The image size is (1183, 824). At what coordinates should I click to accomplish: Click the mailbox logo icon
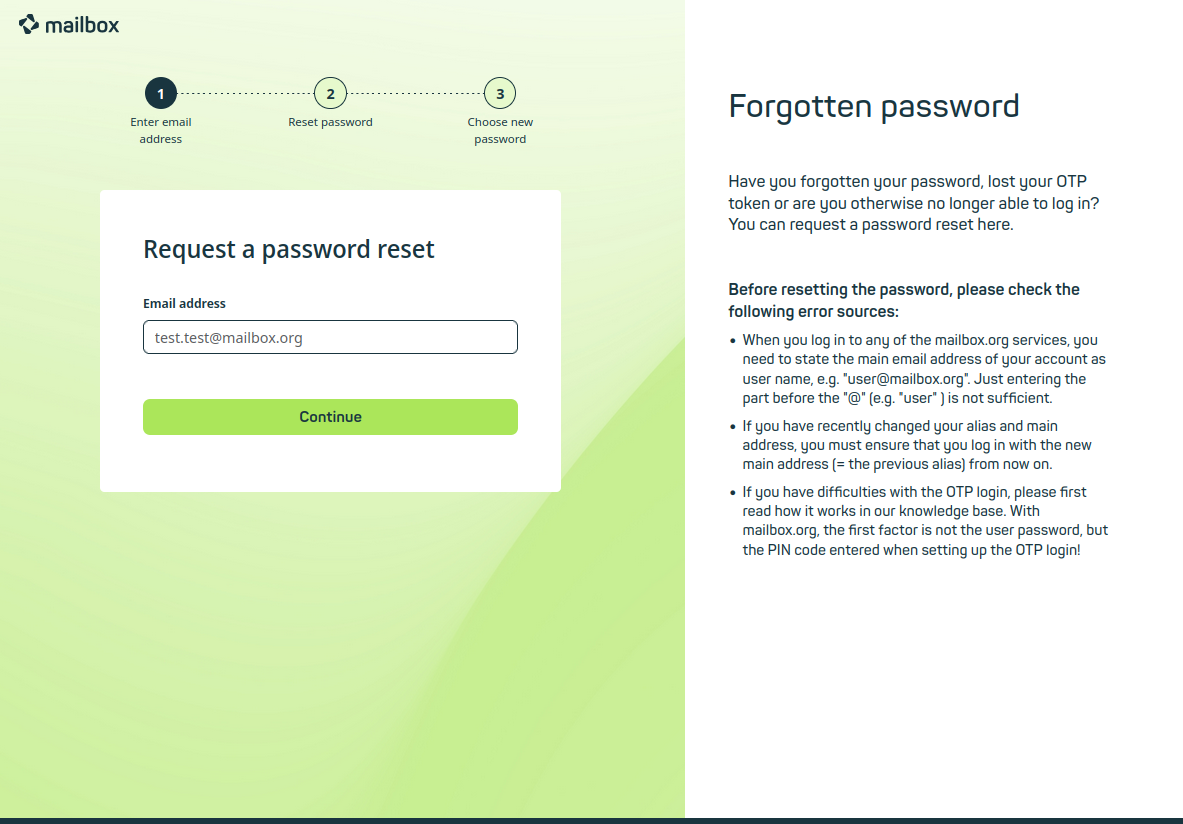tap(29, 24)
